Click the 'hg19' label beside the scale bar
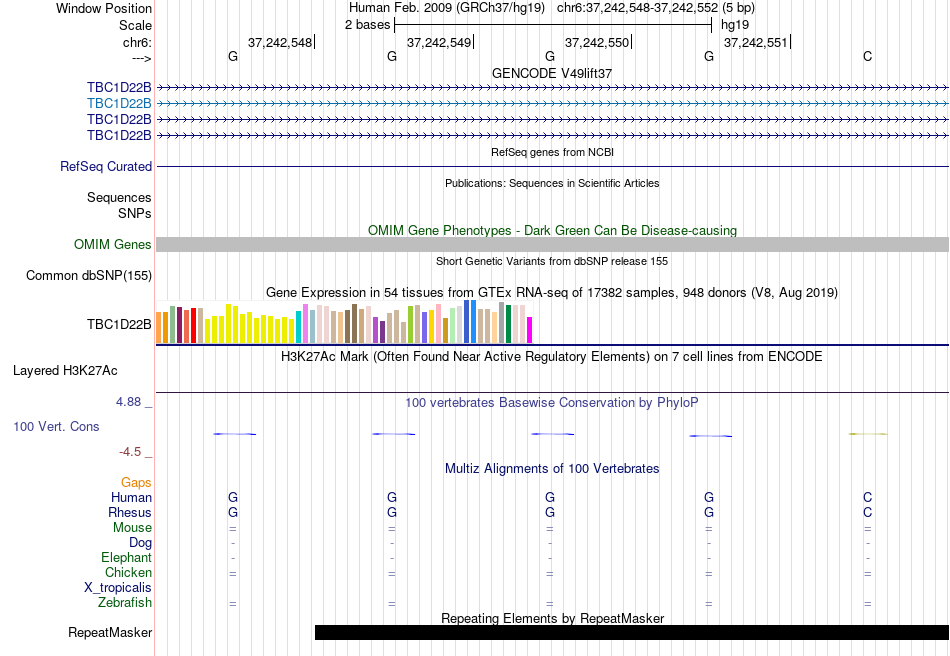This screenshot has width=950, height=656. (x=735, y=25)
